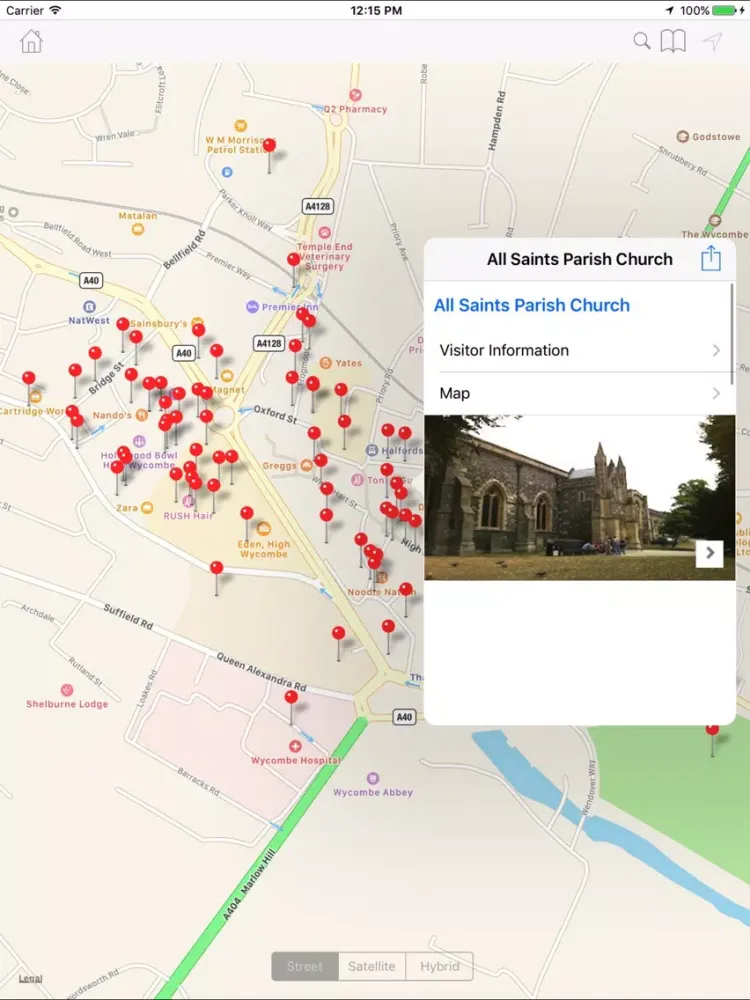750x1000 pixels.
Task: Tap the popup scrollbar
Action: click(x=732, y=334)
